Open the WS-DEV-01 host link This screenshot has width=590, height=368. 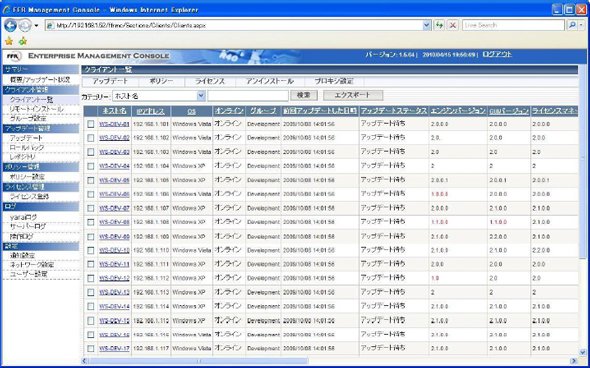pyautogui.click(x=114, y=124)
